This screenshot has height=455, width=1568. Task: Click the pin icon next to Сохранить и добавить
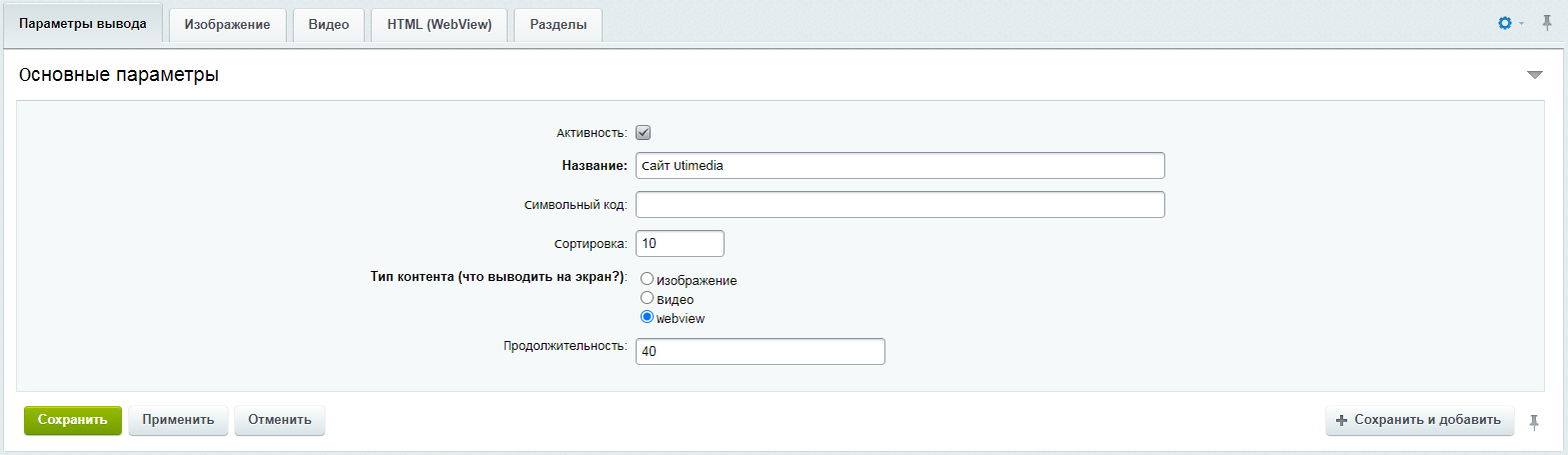point(1534,422)
